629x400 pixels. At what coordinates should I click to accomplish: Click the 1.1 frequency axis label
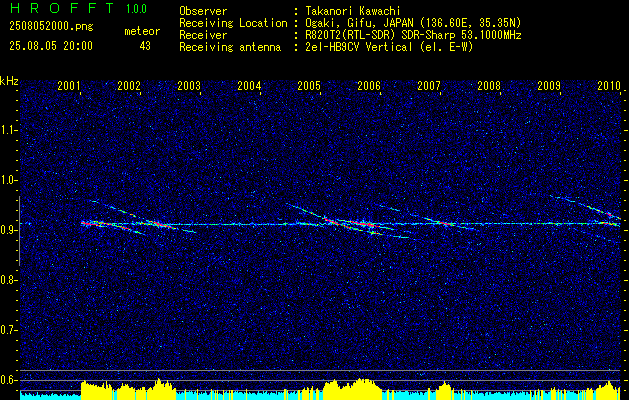pos(8,130)
